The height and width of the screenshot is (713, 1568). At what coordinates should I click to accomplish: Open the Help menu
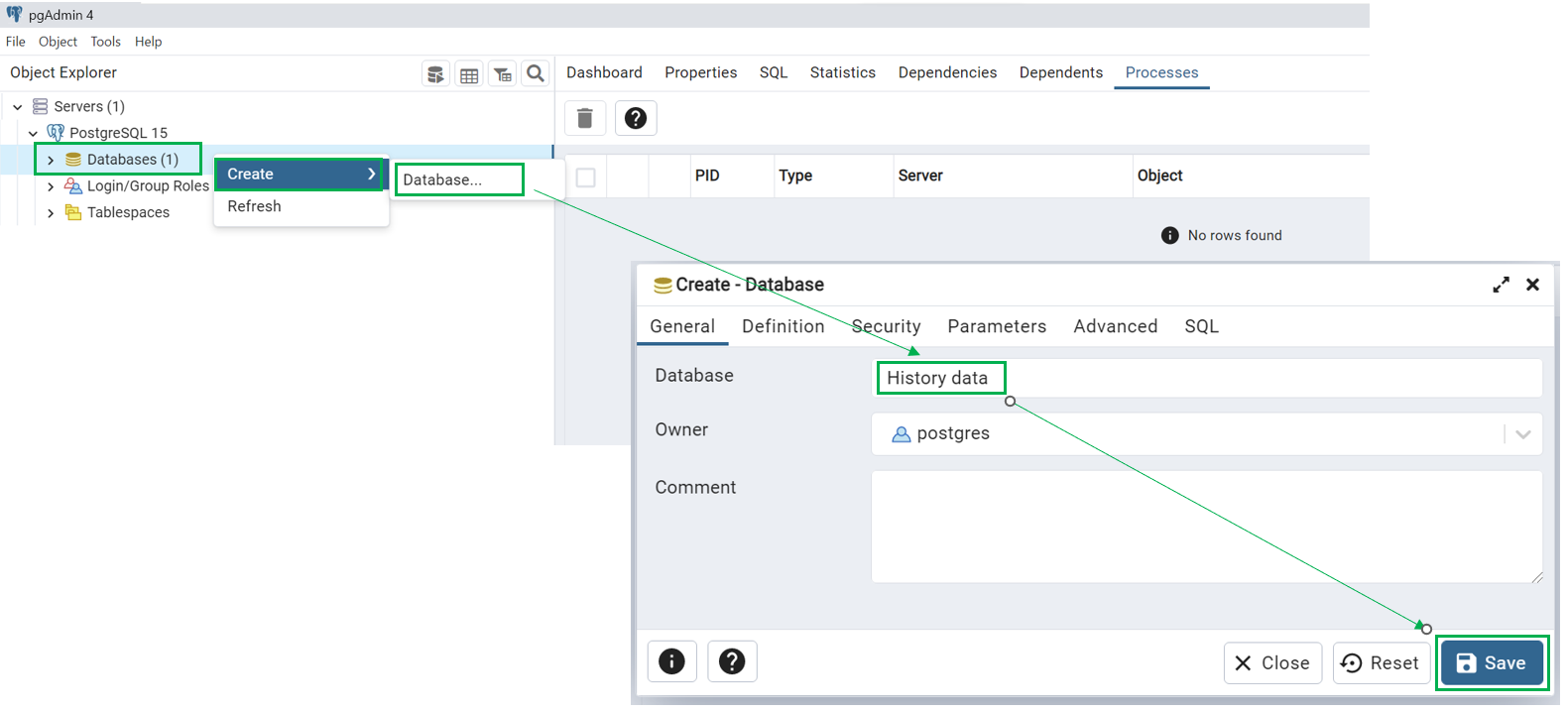click(x=149, y=42)
